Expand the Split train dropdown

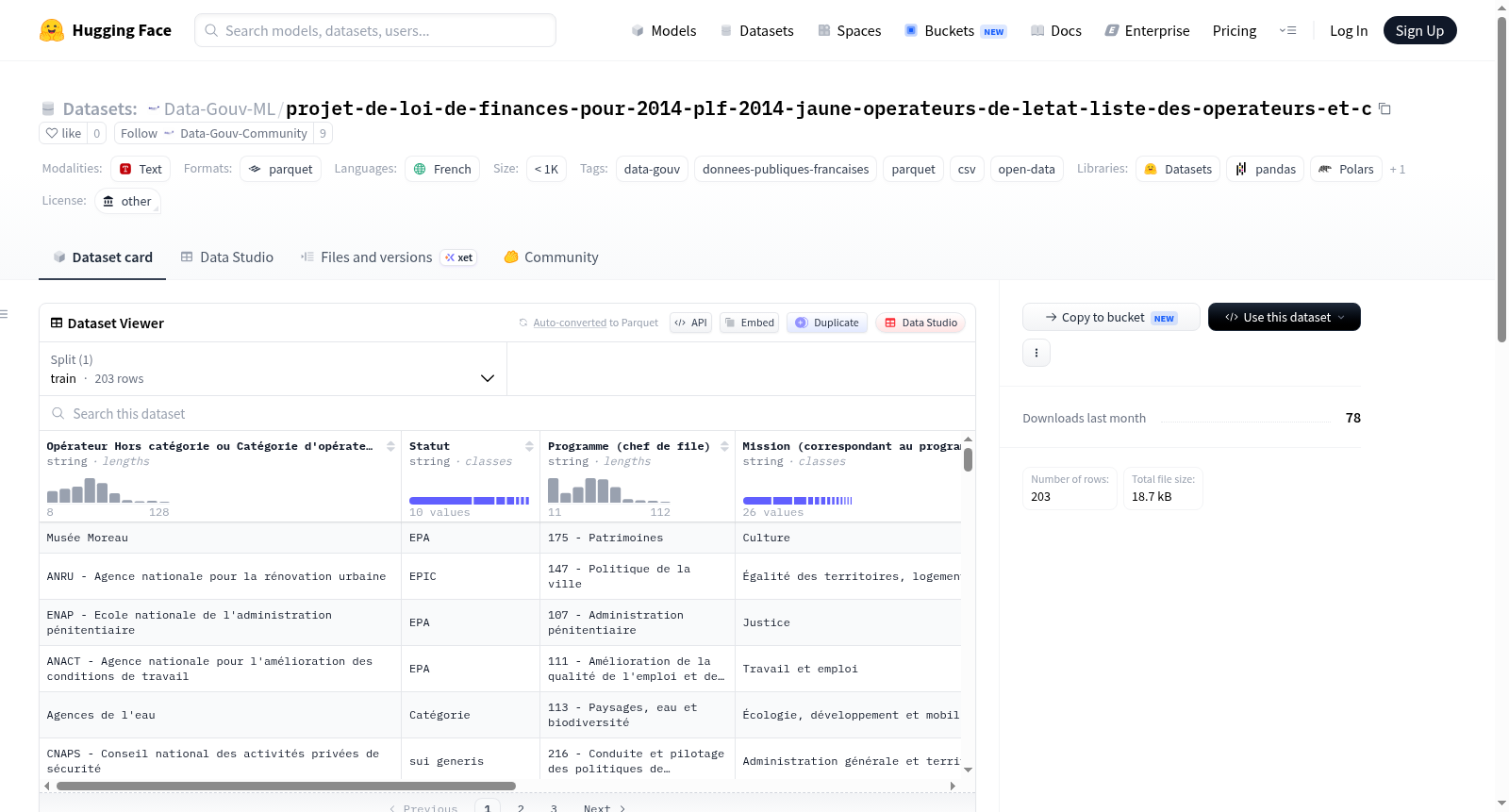click(x=273, y=369)
